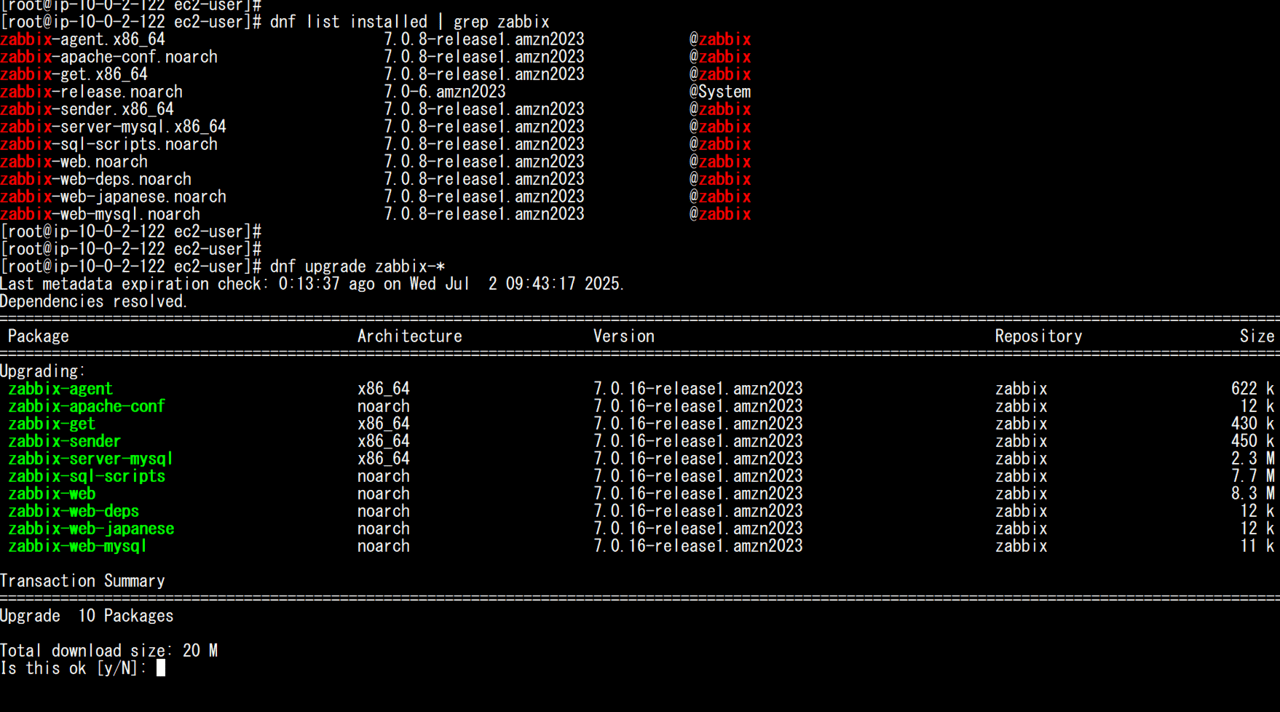Select zabbix-web-mysql.noarch in installed list

(100, 214)
